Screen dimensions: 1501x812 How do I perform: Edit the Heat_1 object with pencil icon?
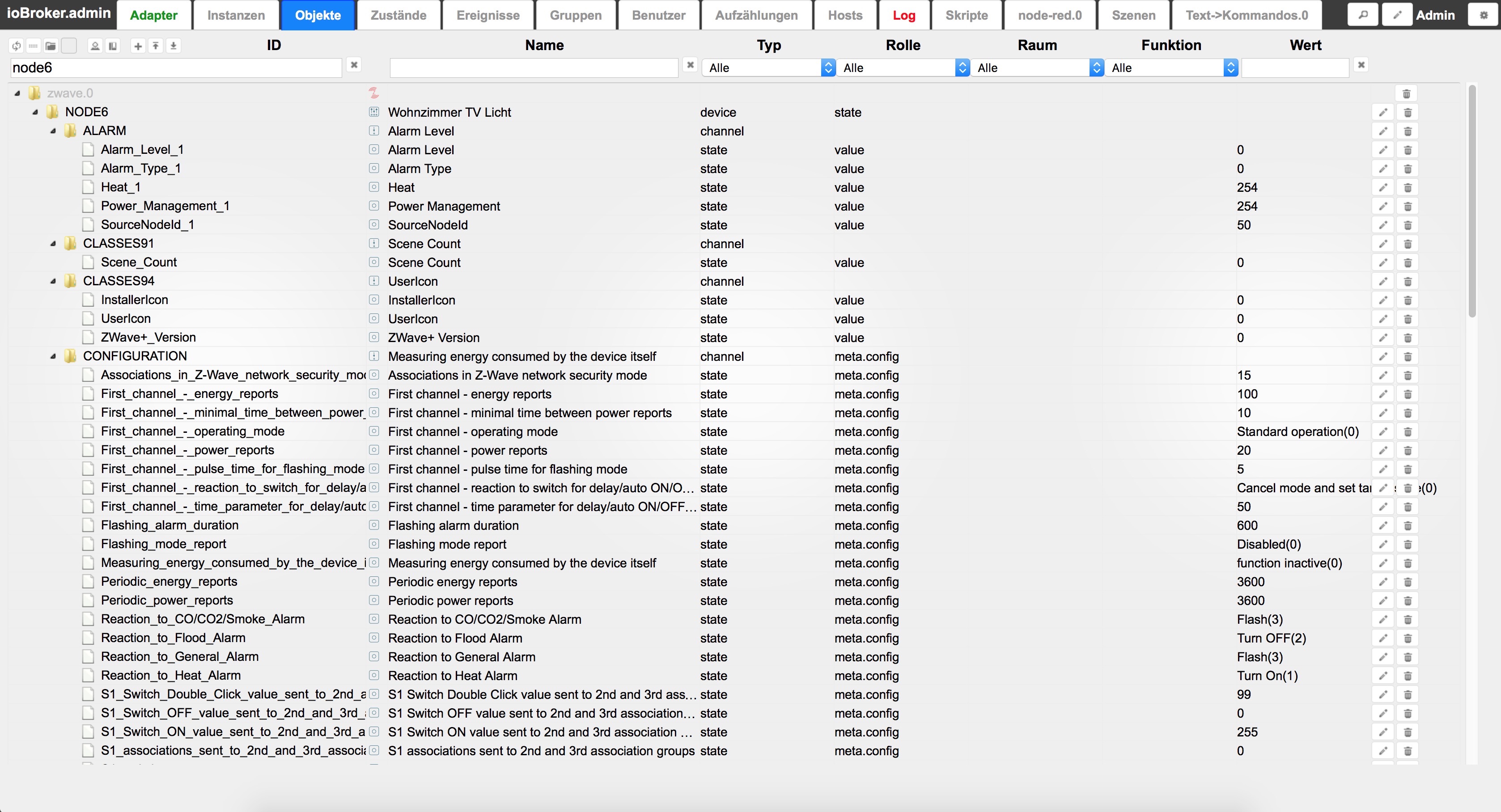[1383, 187]
